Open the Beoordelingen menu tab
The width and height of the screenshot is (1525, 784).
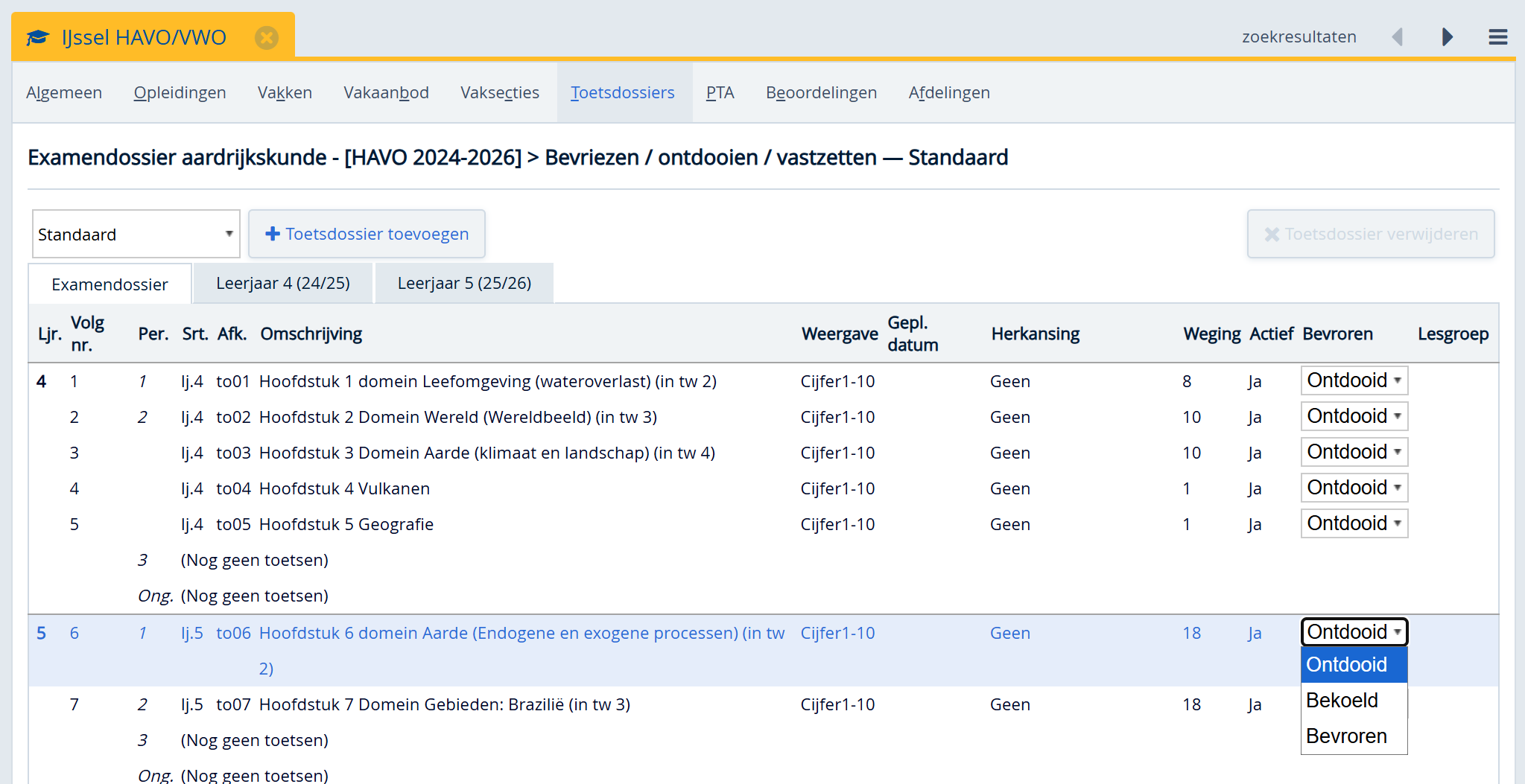(x=821, y=92)
